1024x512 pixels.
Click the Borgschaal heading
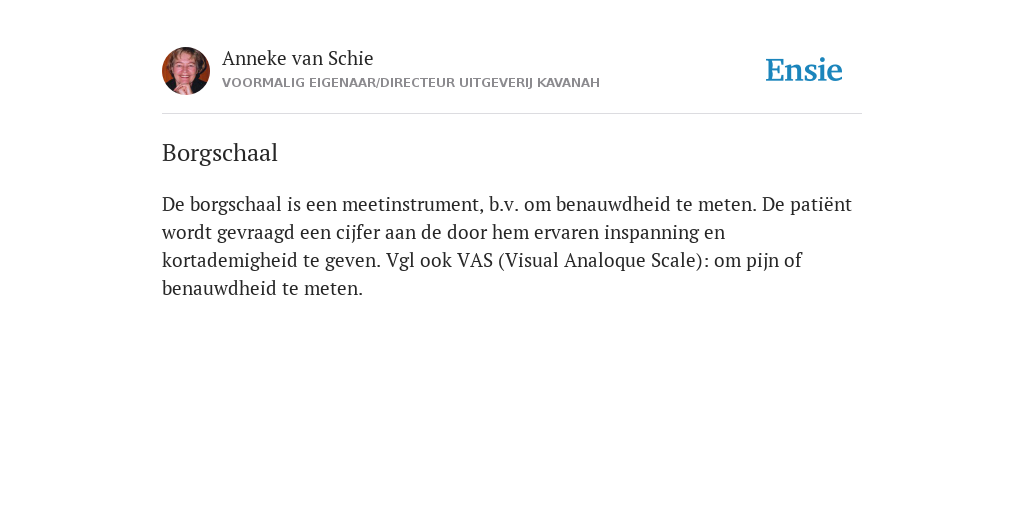point(220,153)
